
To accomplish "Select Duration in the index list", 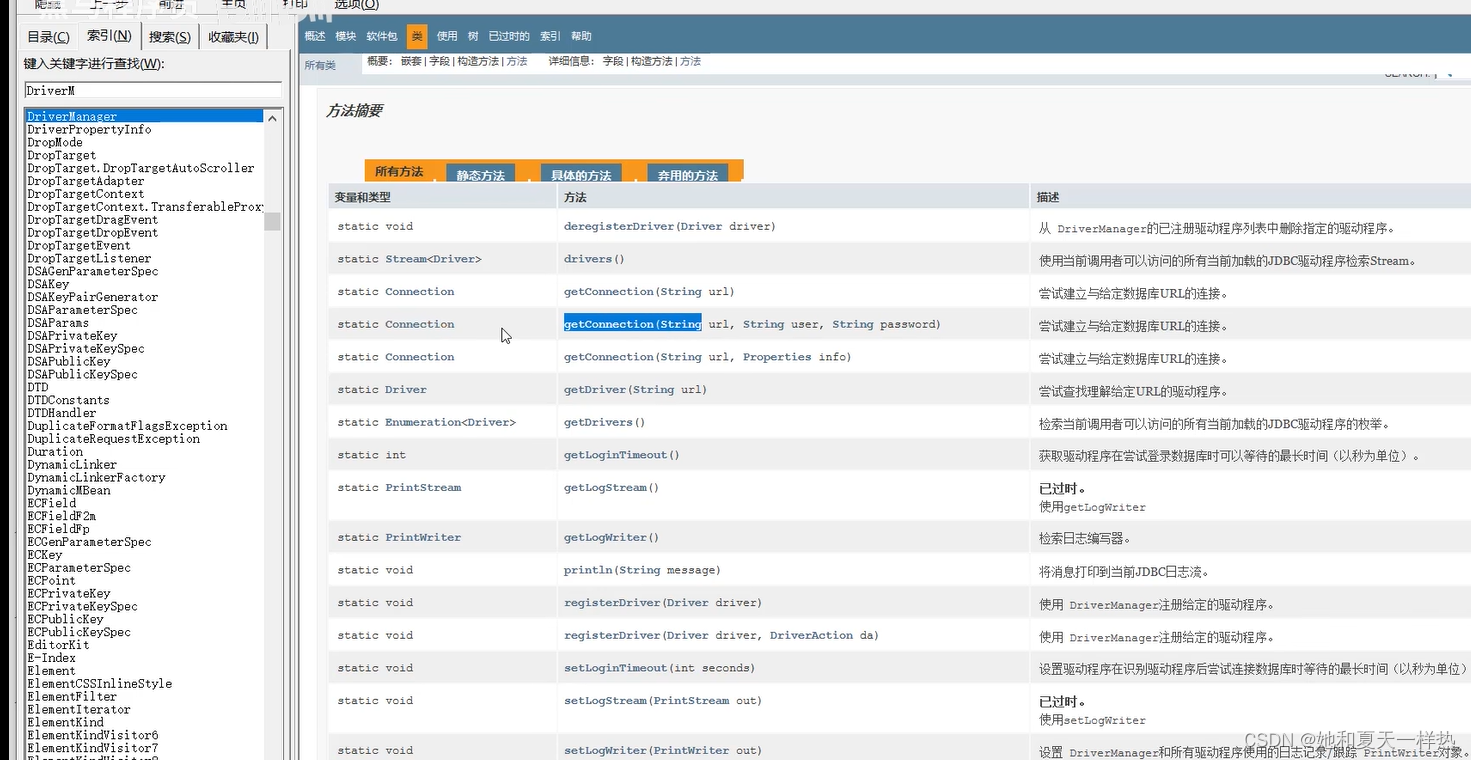I will point(55,452).
